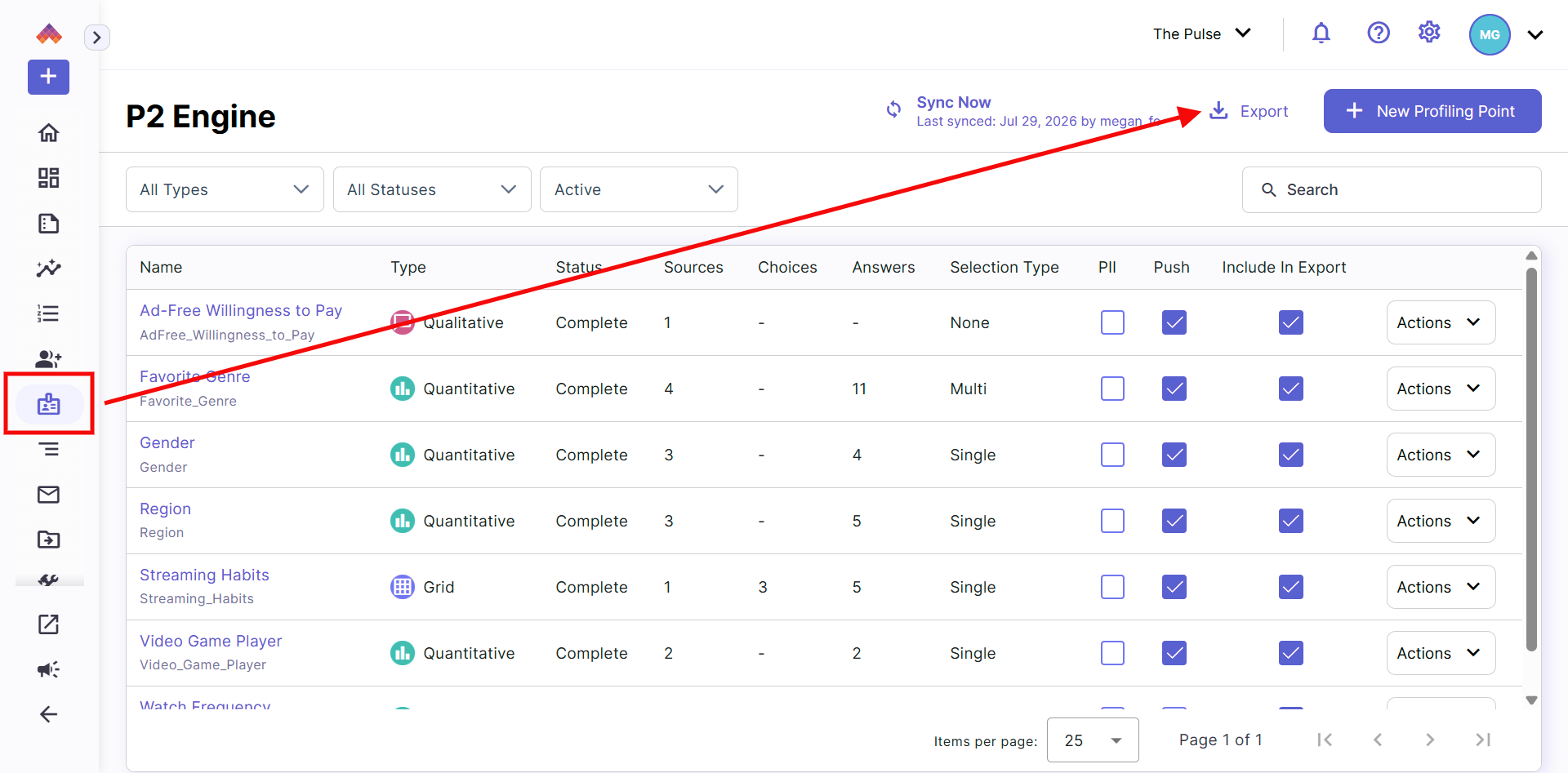Toggle Include In Export for Video Game Player
Viewport: 1568px width, 773px height.
point(1291,653)
